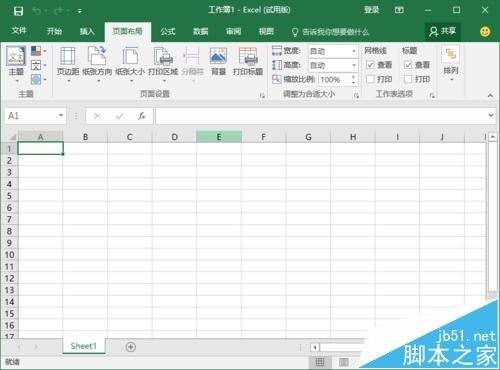
Task: Open paper Orientation (纸张方向) options
Action: (97, 64)
